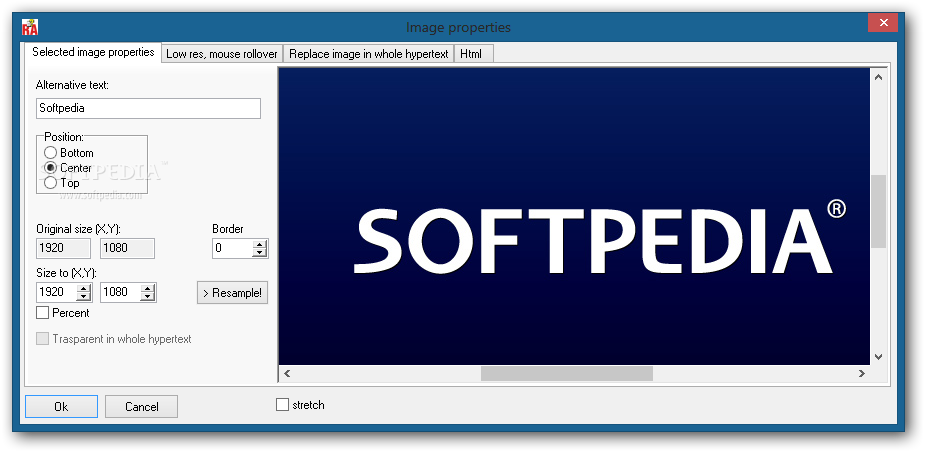Click the Softpedia image preview
Viewport: 925px width, 452px height.
tap(575, 217)
